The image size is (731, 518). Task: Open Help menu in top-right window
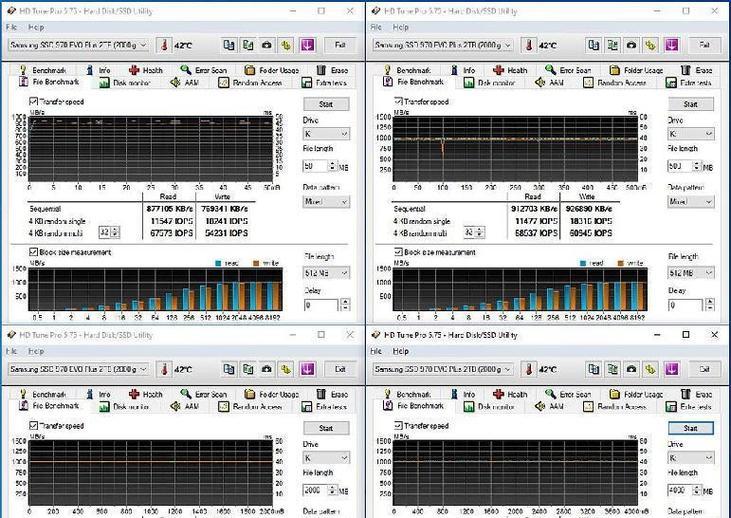[400, 28]
